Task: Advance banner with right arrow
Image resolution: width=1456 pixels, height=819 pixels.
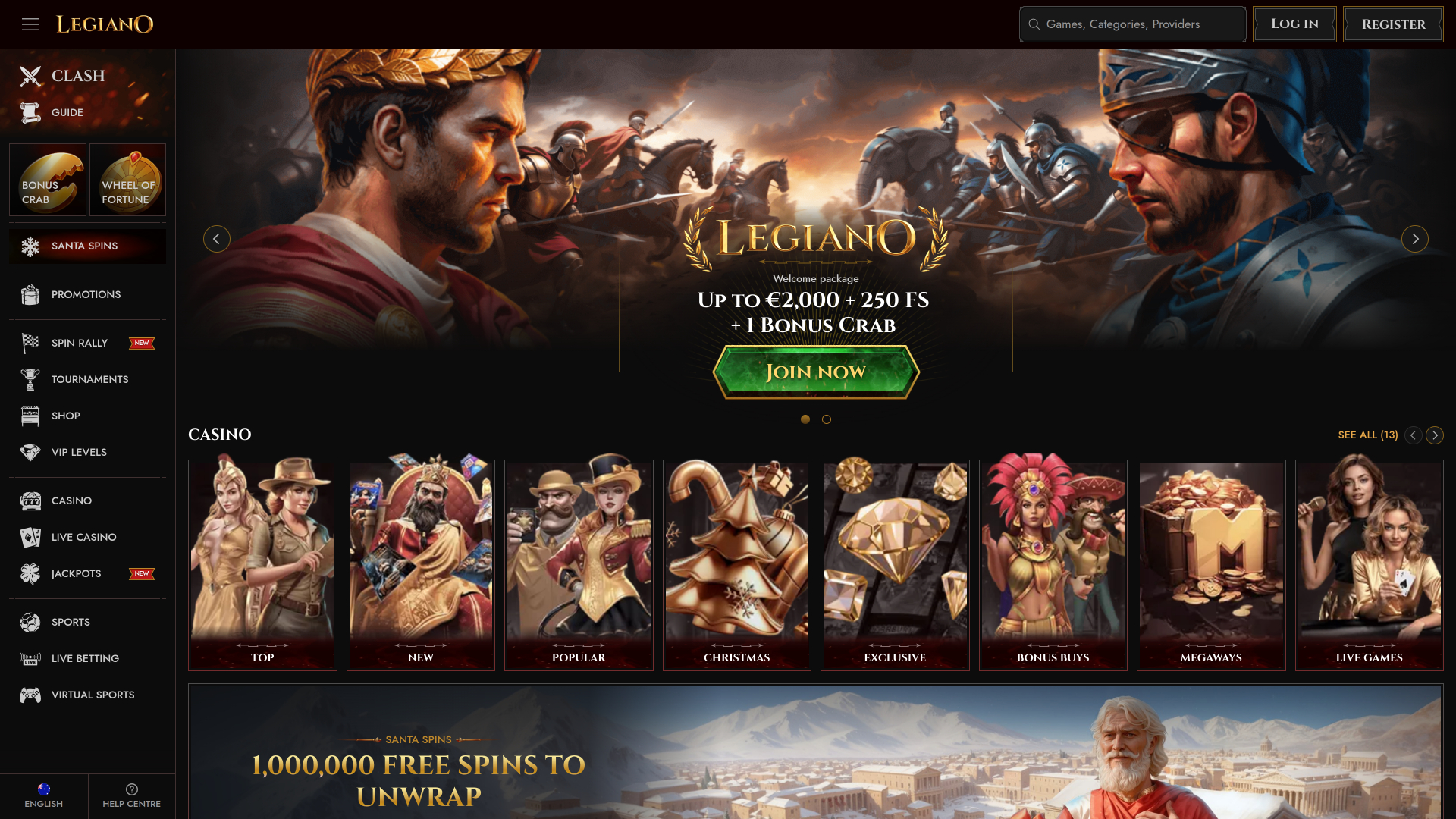Action: (1415, 239)
